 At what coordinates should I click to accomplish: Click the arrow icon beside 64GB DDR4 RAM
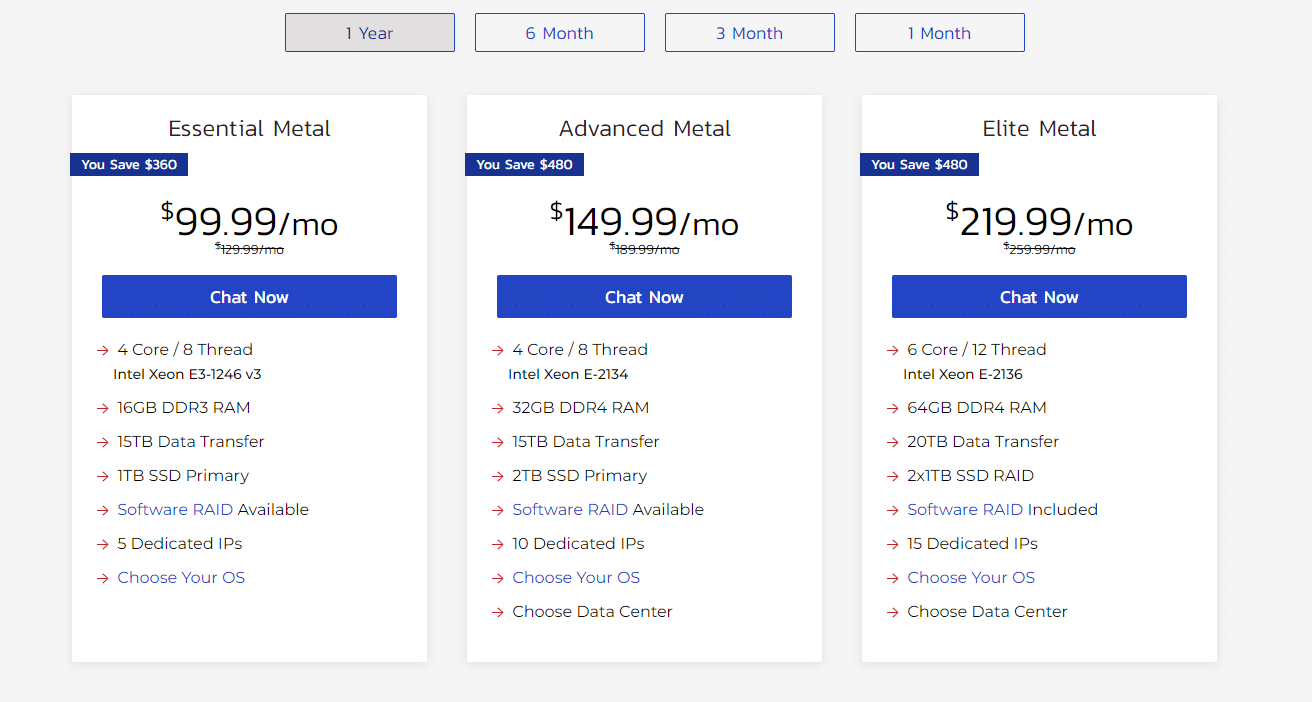tap(892, 408)
